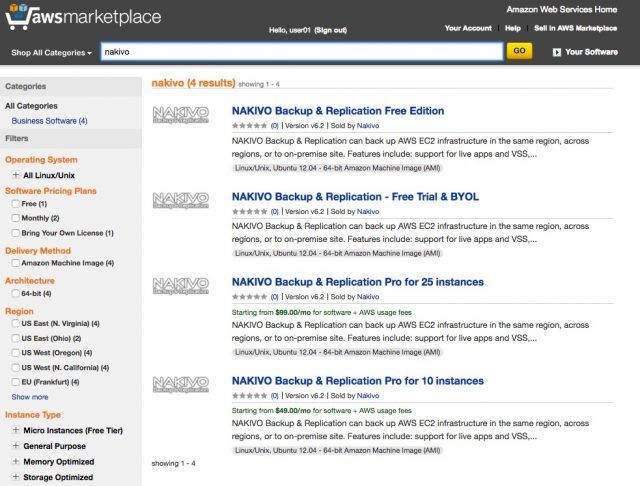Check the 64-bit architecture filter

tap(16, 293)
